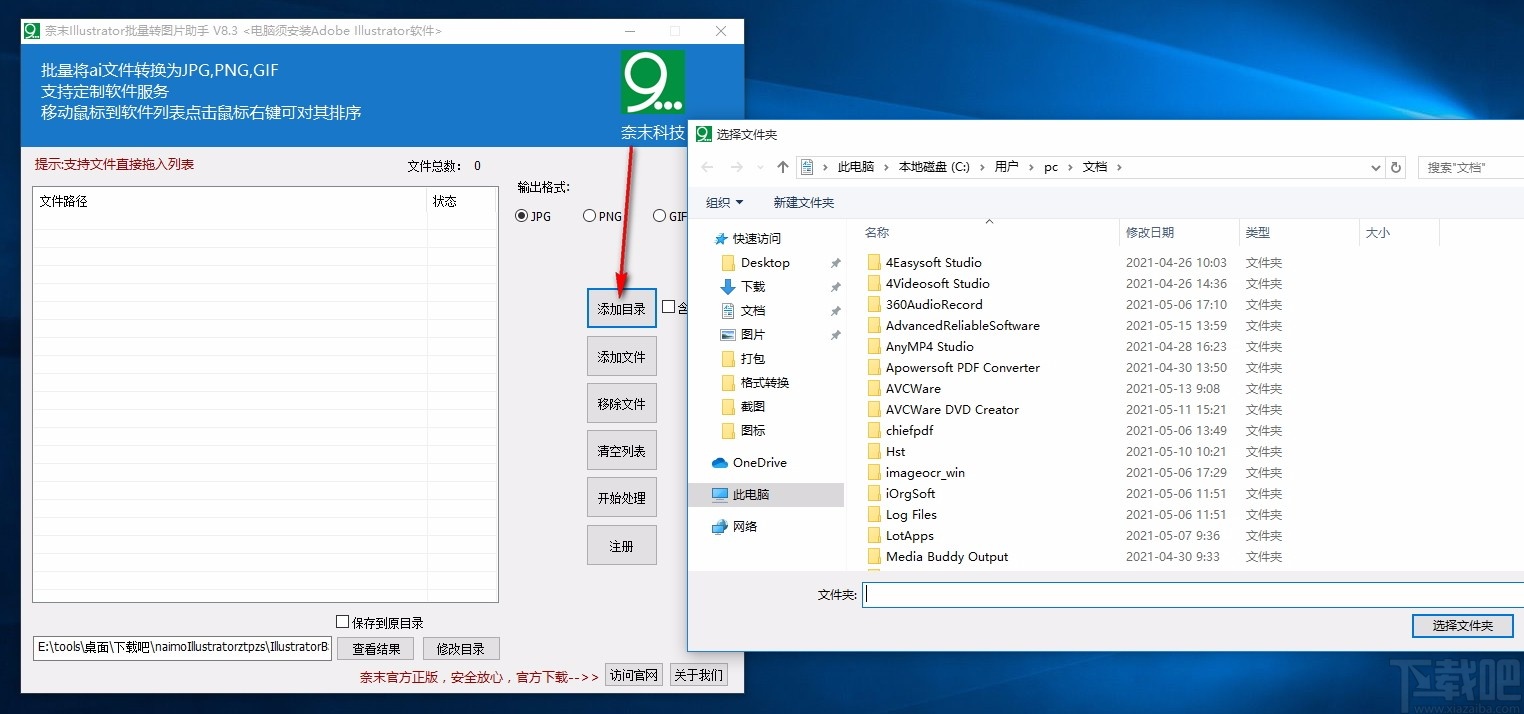Click pc segment in breadcrumb path
Image resolution: width=1524 pixels, height=714 pixels.
coord(1051,167)
